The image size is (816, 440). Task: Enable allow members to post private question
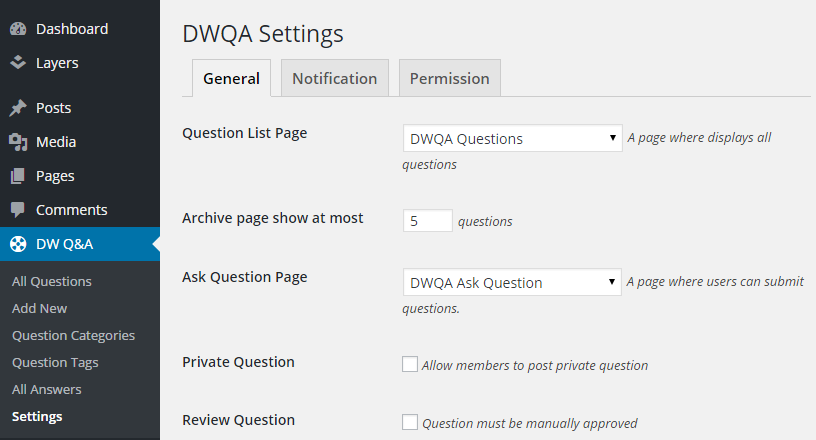point(410,364)
